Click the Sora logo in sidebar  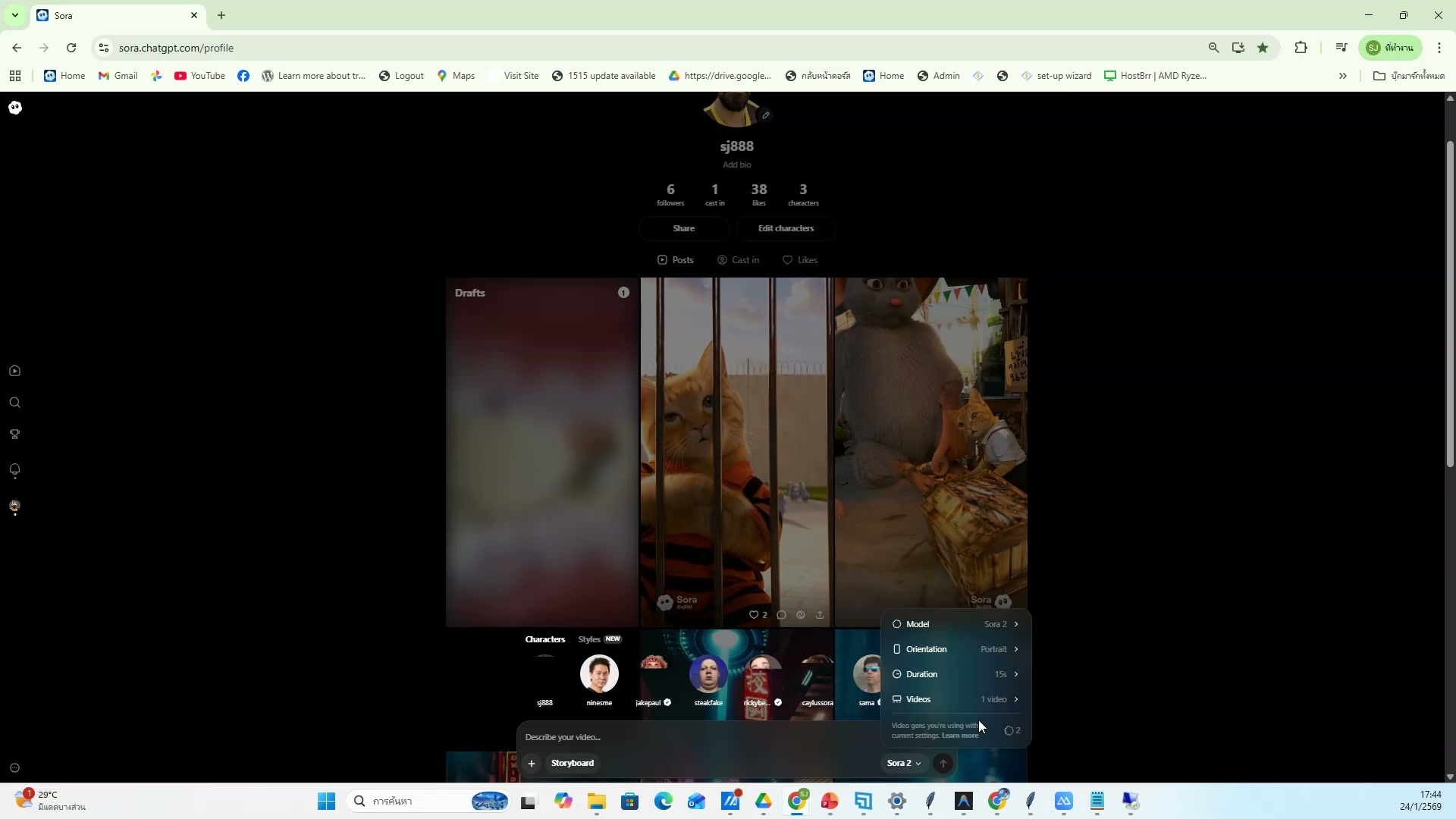15,108
